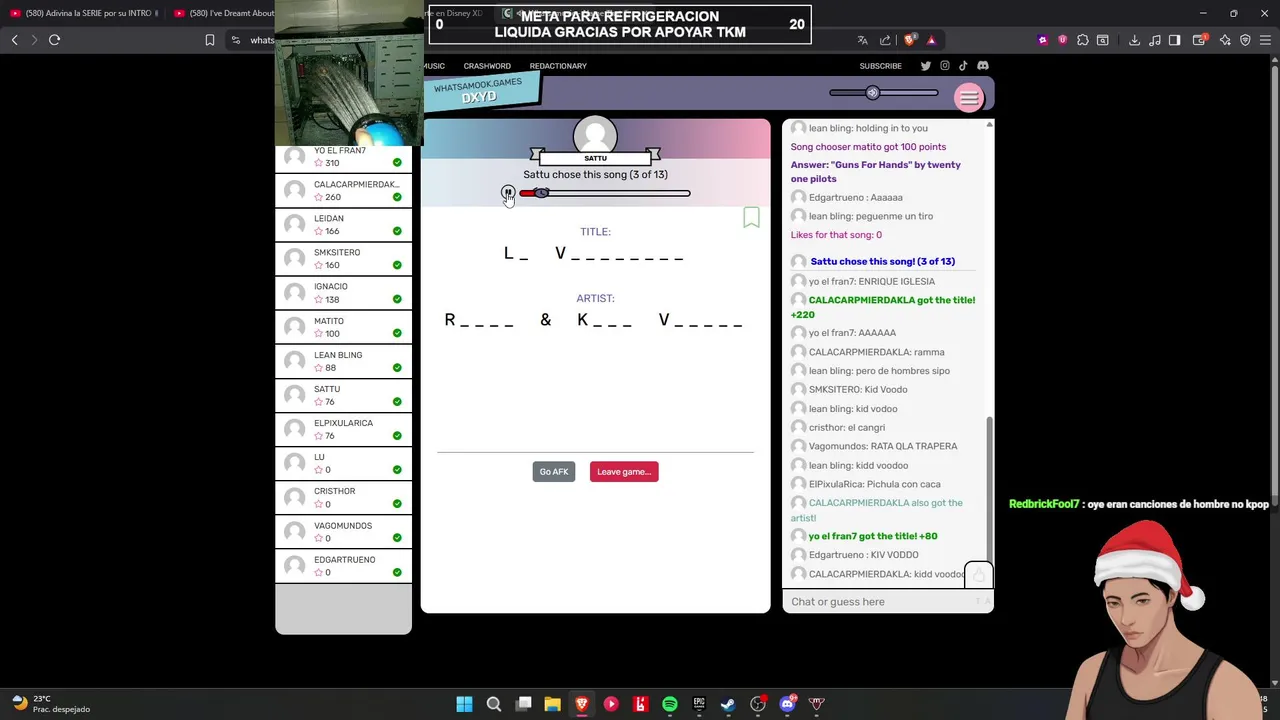The image size is (1280, 720).
Task: Open the browser extensions puzzle icon
Action: click(x=1083, y=40)
